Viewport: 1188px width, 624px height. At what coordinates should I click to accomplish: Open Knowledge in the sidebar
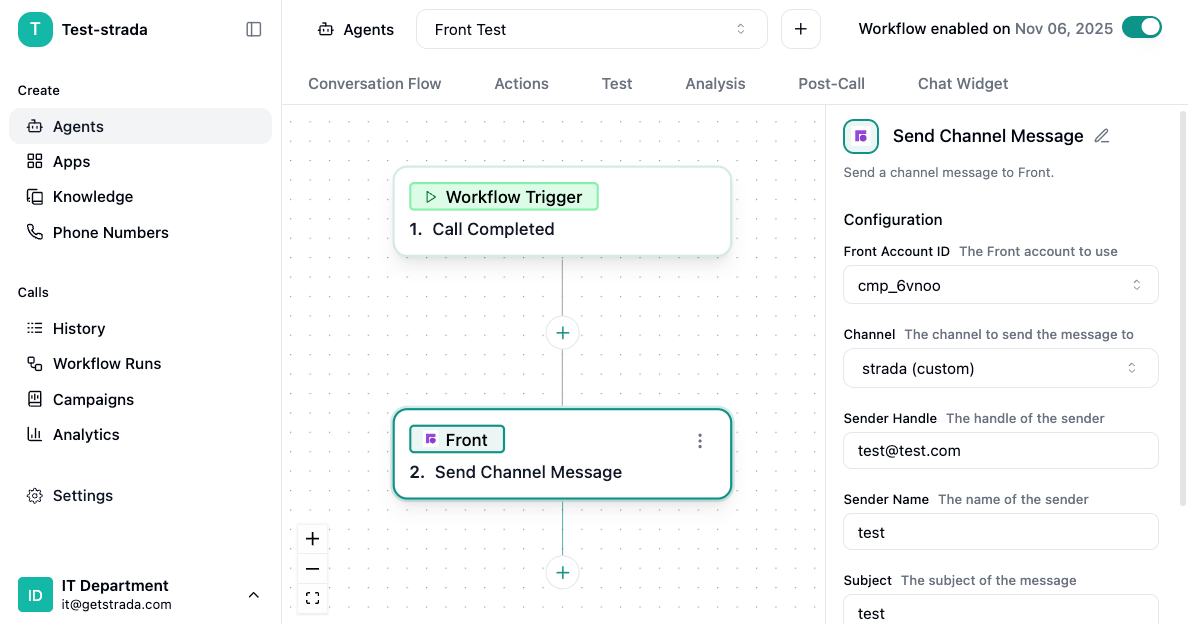140,197
